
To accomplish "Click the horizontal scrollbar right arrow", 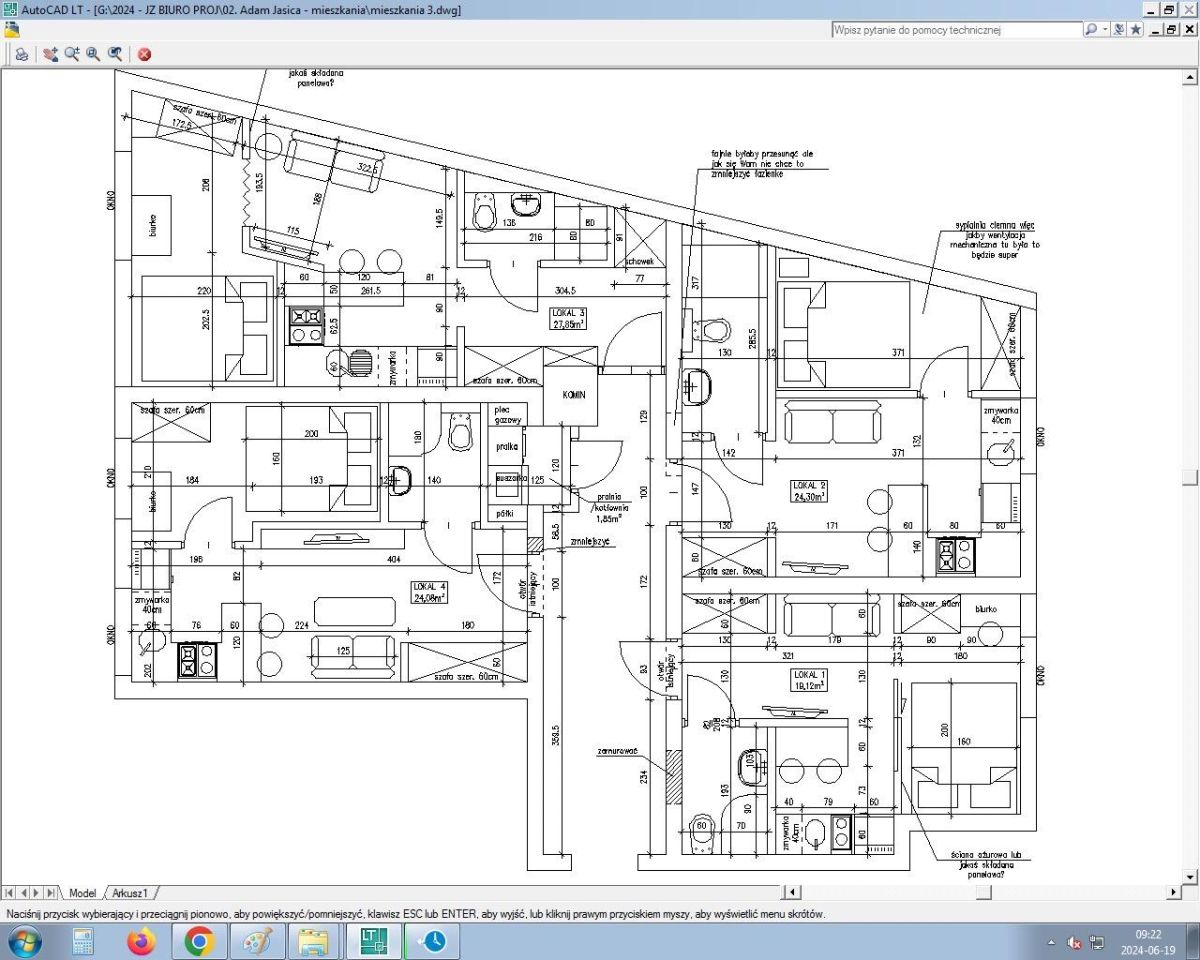I will 1175,892.
